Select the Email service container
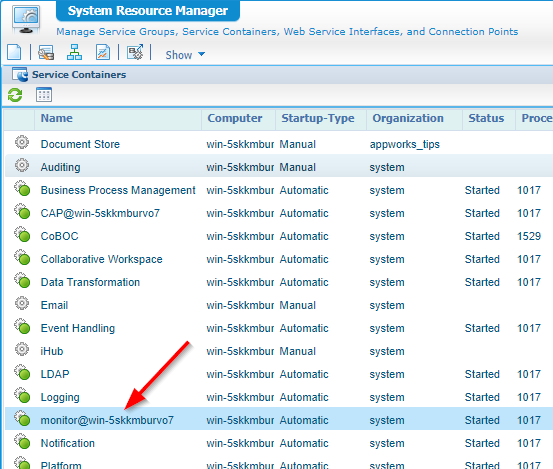The width and height of the screenshot is (553, 469). pyautogui.click(x=279, y=305)
